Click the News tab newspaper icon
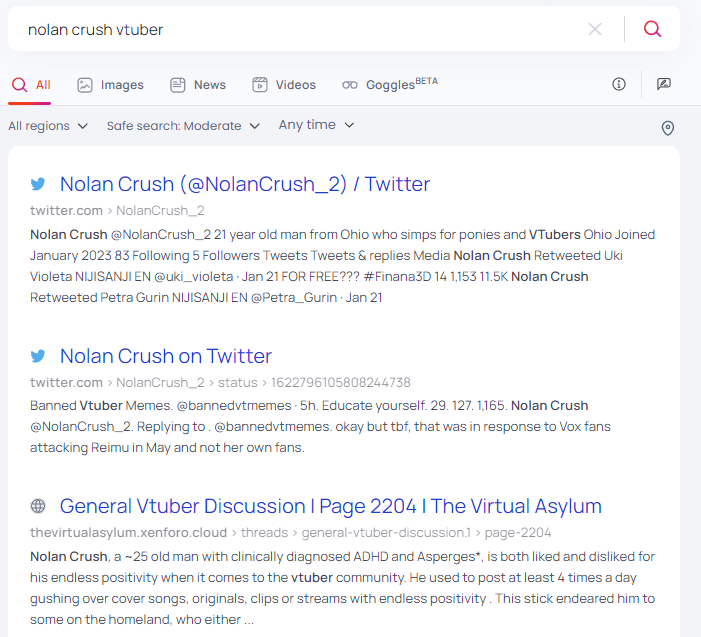This screenshot has width=701, height=637. pos(177,85)
